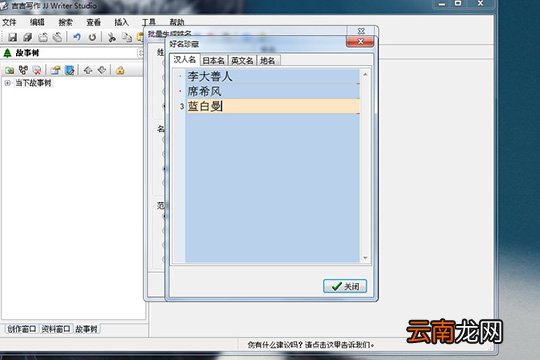Click the add child node branch icon
Screen dimensions: 540x360
(x=23, y=70)
